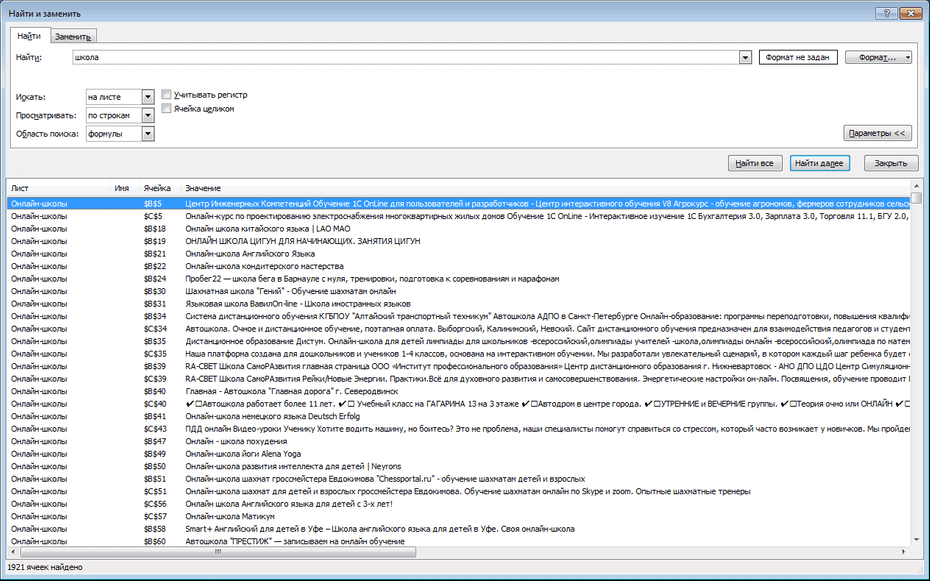Image resolution: width=930 pixels, height=581 pixels.
Task: Select the result beginning 'ПДД онлайн Видео-уроки'
Action: (x=458, y=429)
